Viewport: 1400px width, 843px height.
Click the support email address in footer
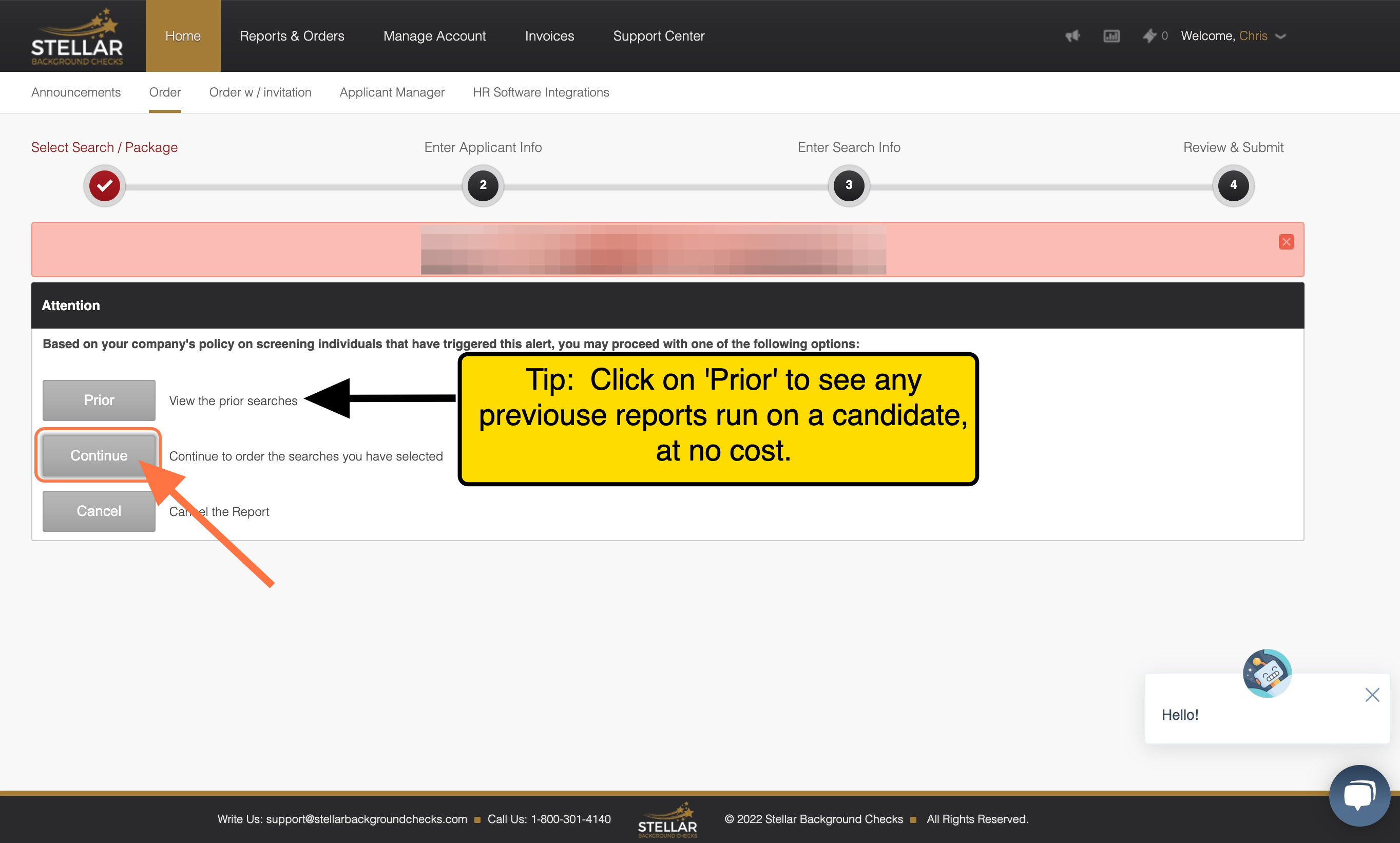click(367, 819)
